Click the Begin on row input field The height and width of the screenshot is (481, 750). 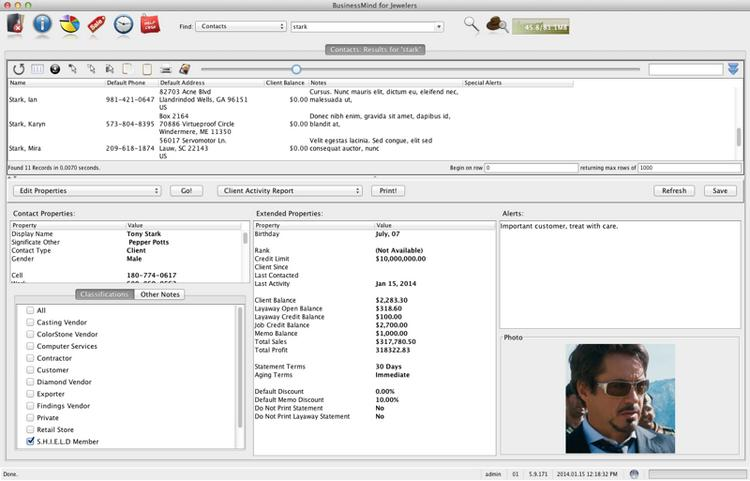point(531,168)
